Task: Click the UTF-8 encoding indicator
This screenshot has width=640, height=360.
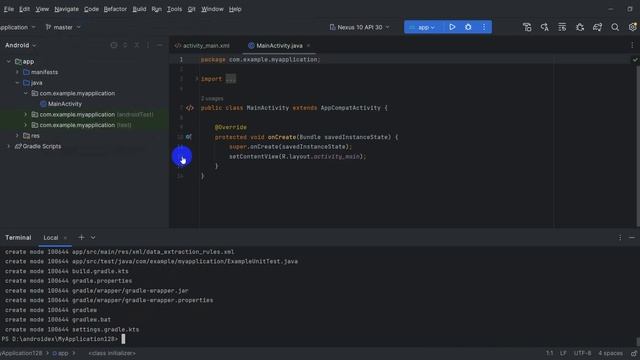Action: tap(582, 353)
